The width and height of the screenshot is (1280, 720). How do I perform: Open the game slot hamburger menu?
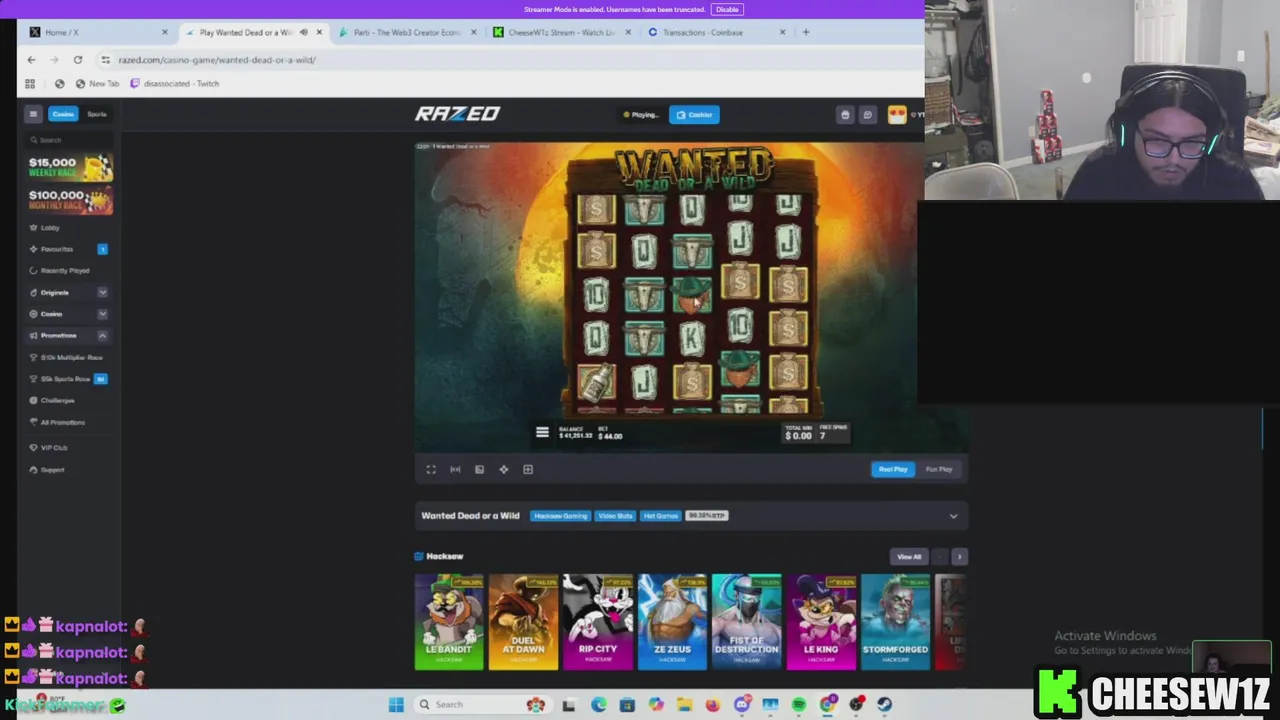[x=542, y=433]
